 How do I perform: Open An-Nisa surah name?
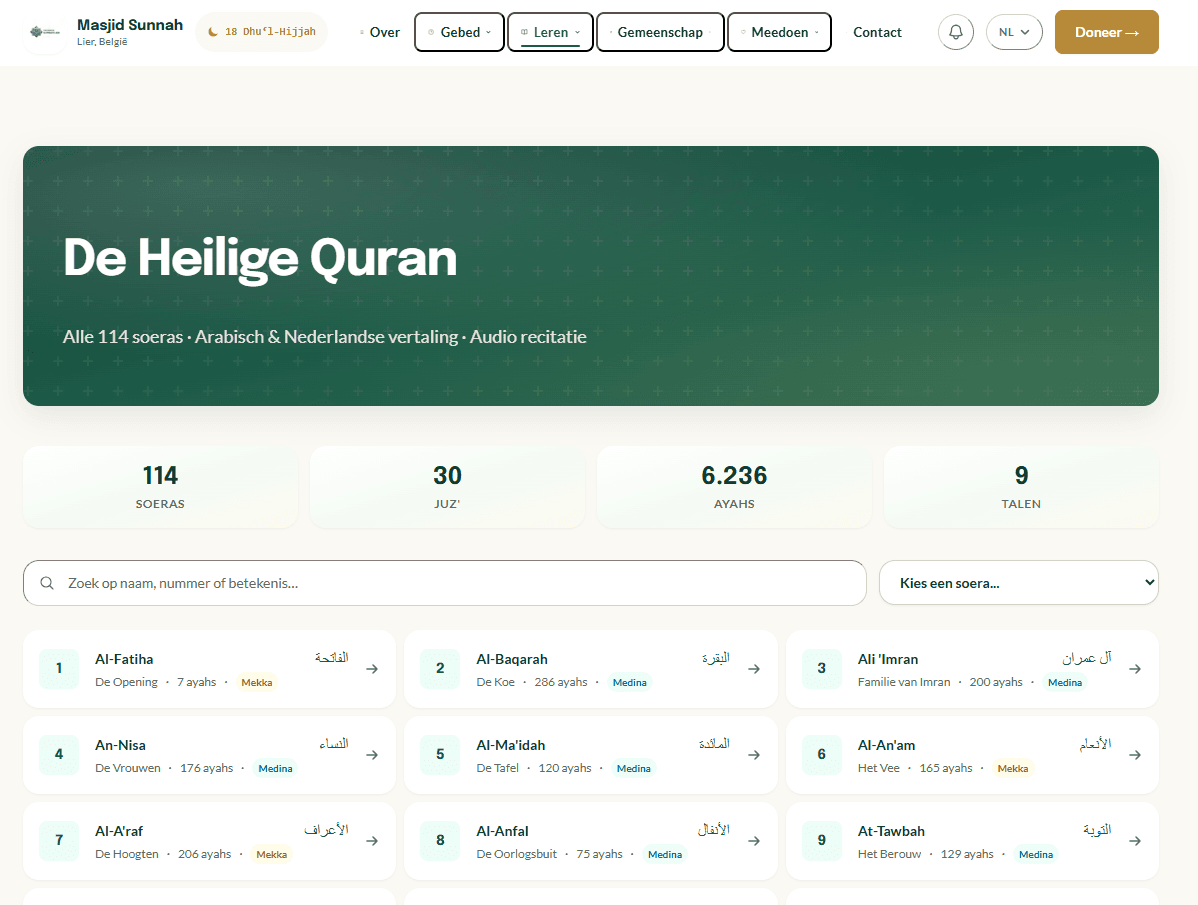click(x=120, y=745)
